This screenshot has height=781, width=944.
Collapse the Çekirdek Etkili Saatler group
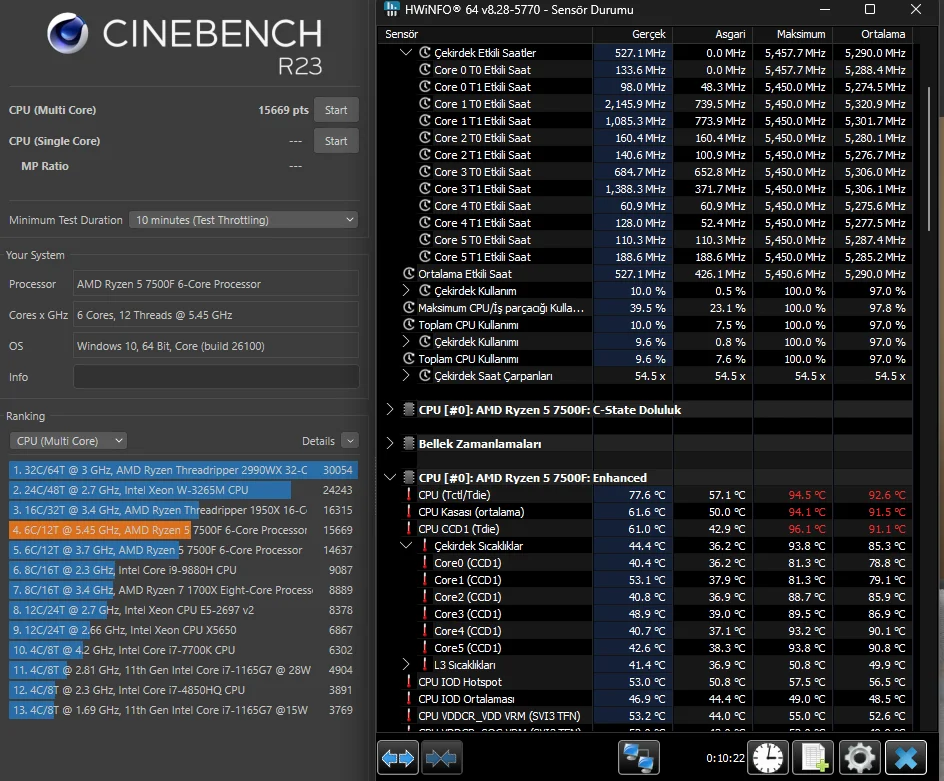tap(406, 52)
